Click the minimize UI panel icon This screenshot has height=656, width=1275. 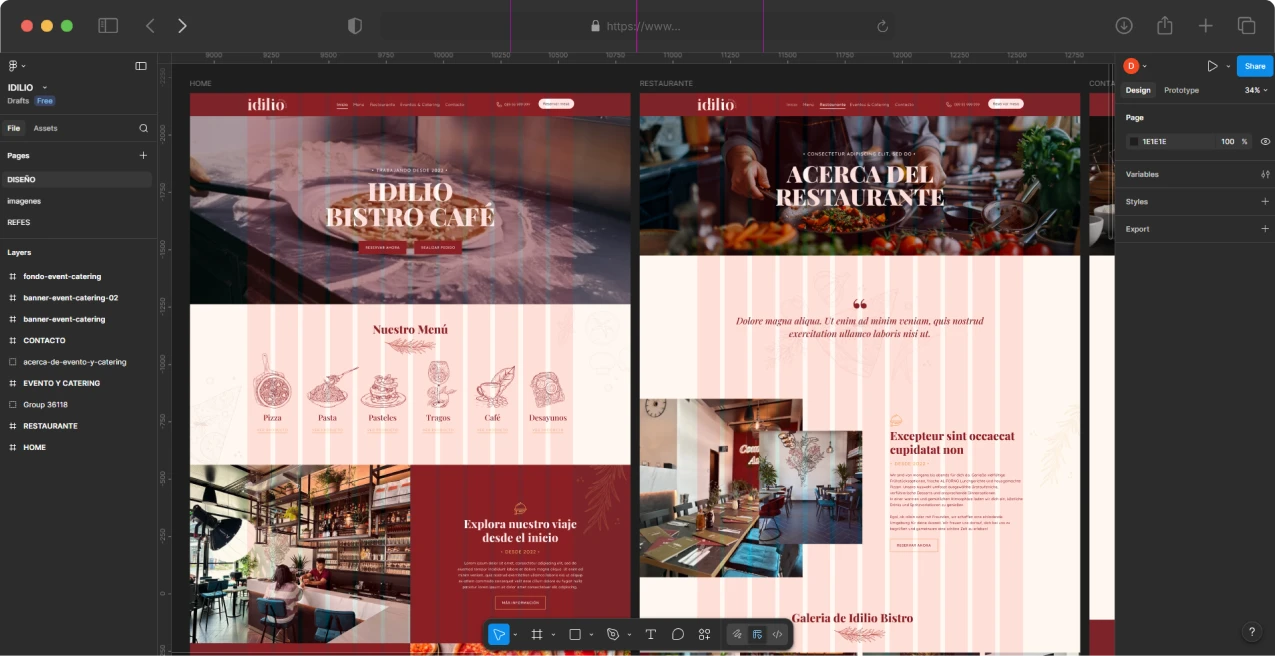141,66
